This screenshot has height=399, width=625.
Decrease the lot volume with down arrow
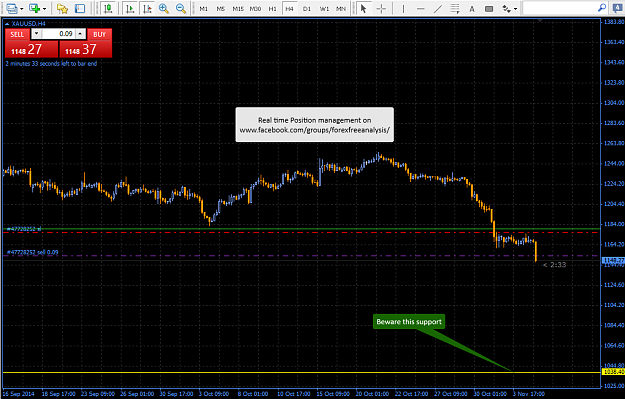36,34
